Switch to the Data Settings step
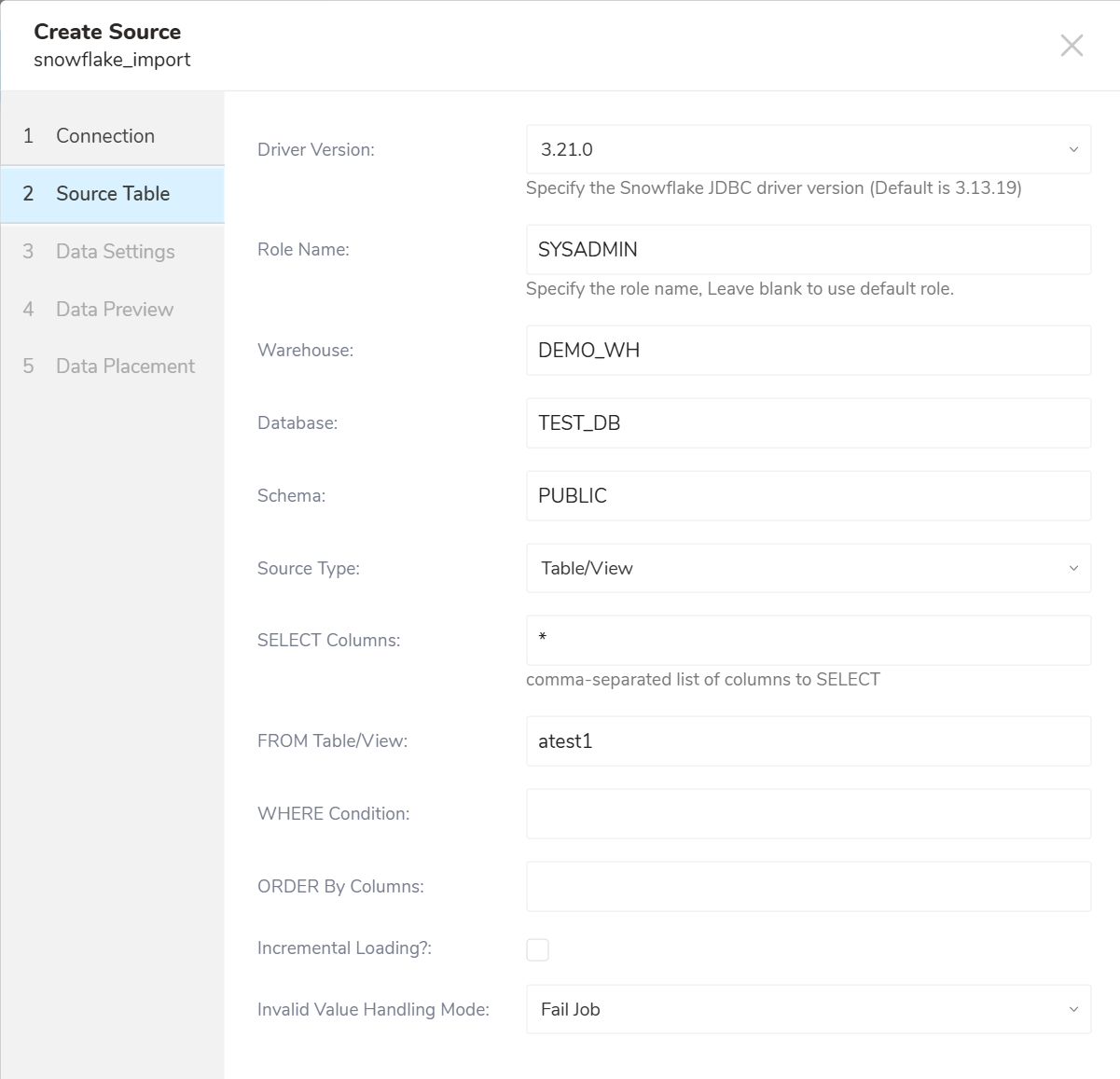 (116, 252)
